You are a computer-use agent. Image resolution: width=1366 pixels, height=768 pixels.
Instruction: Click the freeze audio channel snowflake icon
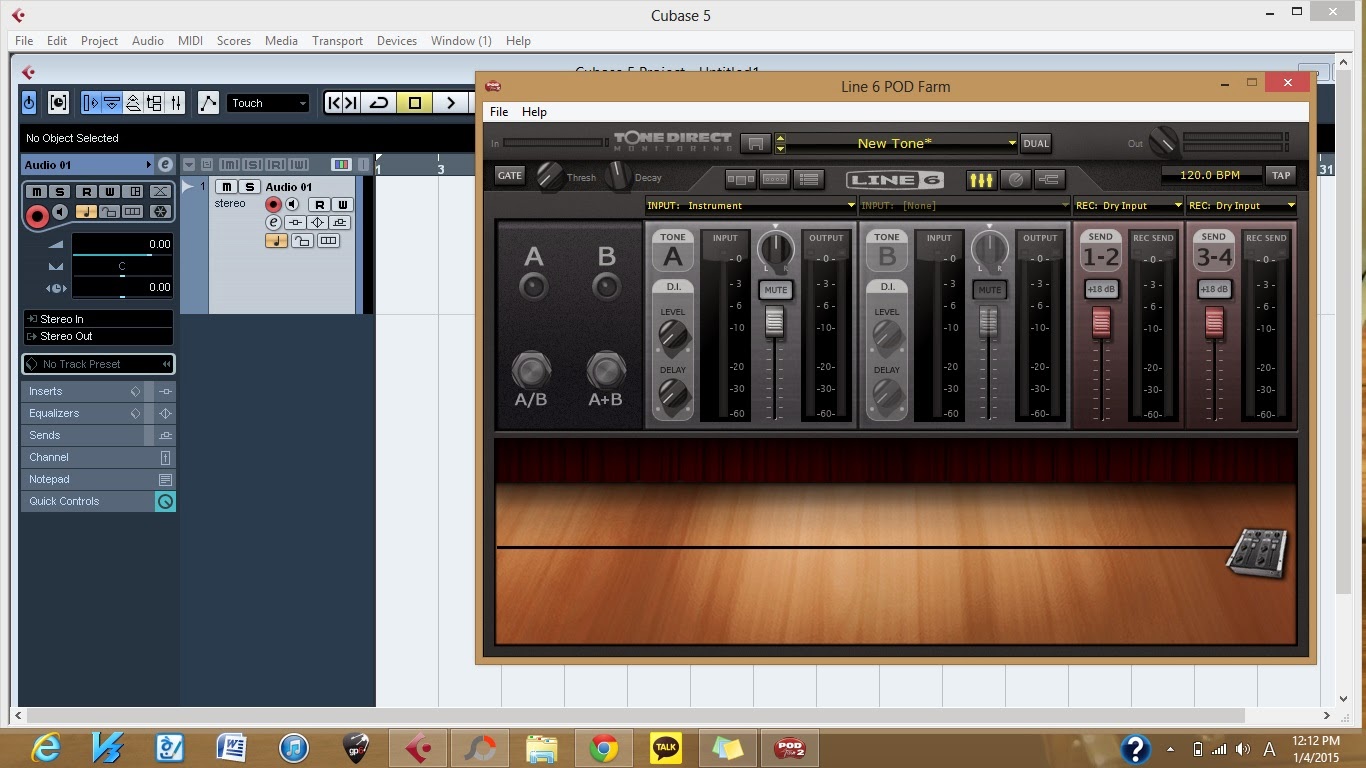pos(159,212)
